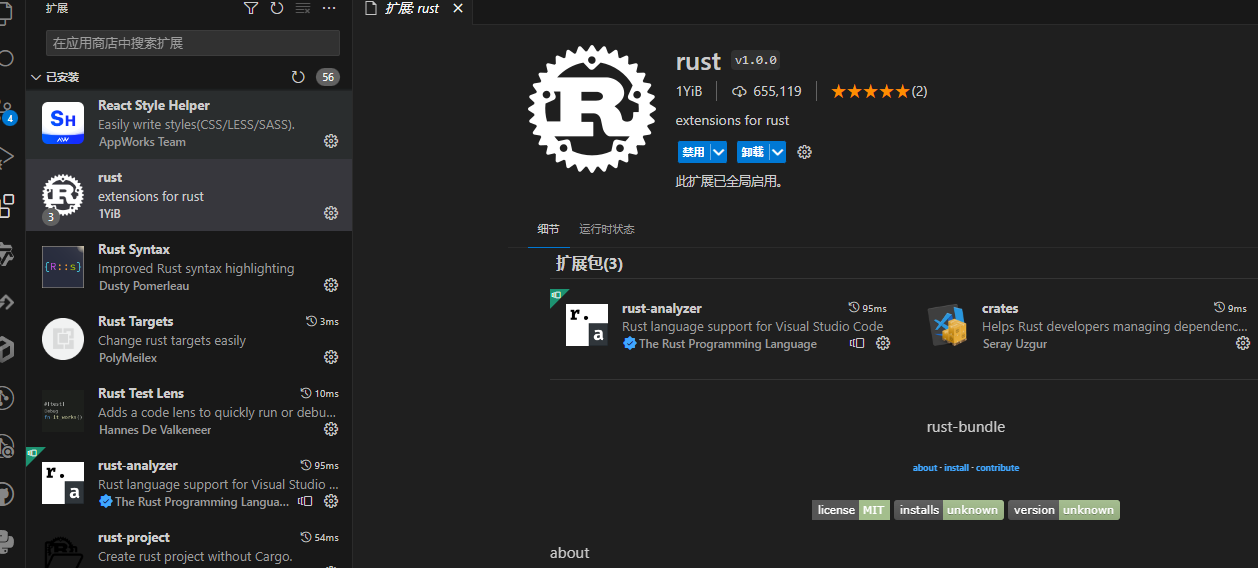The width and height of the screenshot is (1258, 568).
Task: Click rust-analyzer logo in extension pack
Action: (x=587, y=325)
